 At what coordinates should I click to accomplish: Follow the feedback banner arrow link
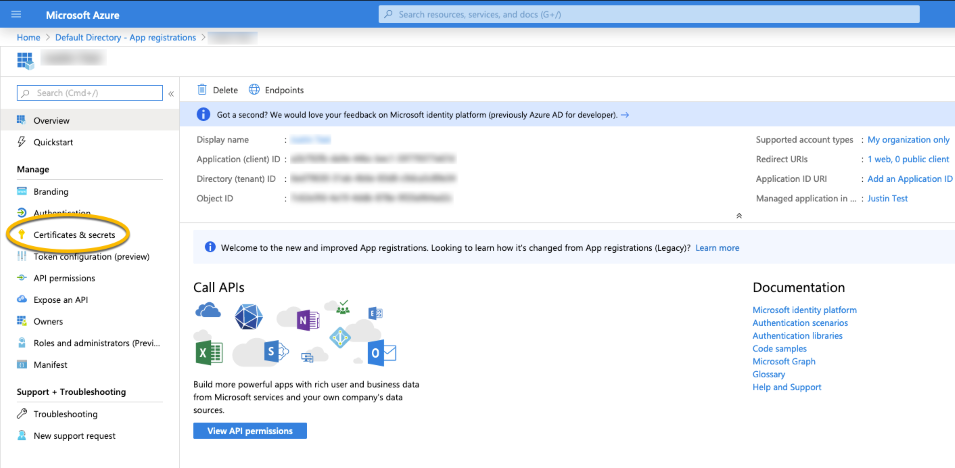coord(625,115)
